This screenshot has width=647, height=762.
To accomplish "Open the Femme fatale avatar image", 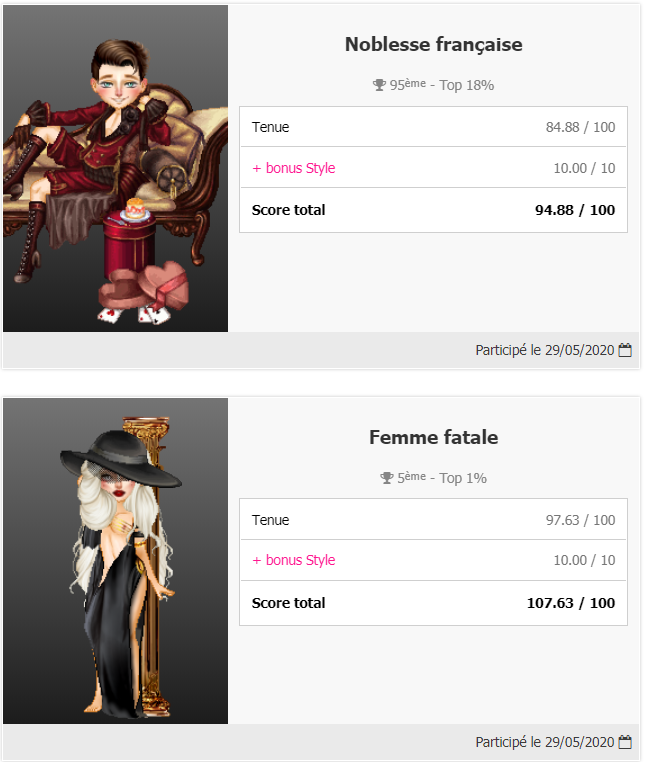I will [115, 560].
